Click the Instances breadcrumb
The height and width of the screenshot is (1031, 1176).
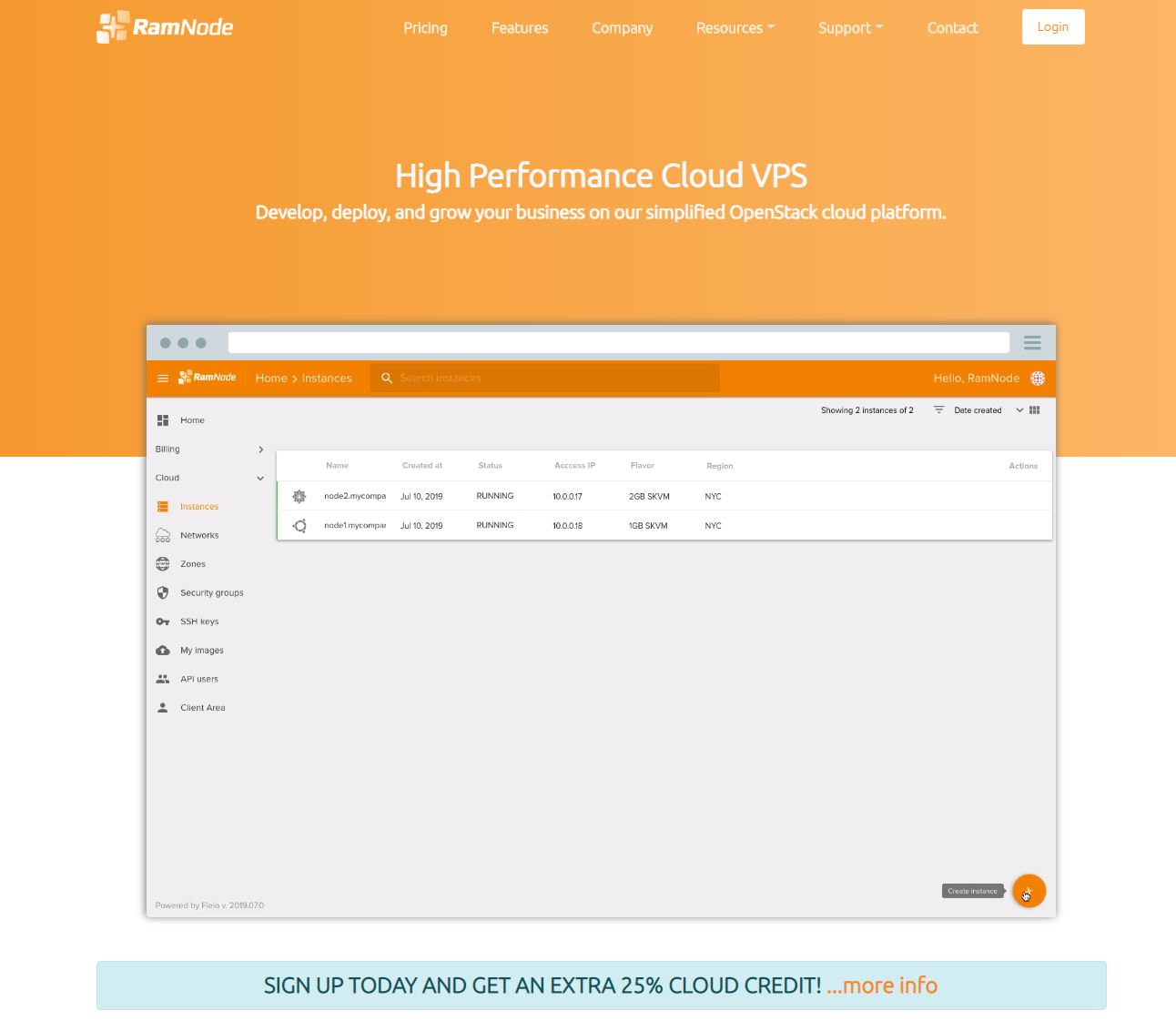tap(327, 379)
